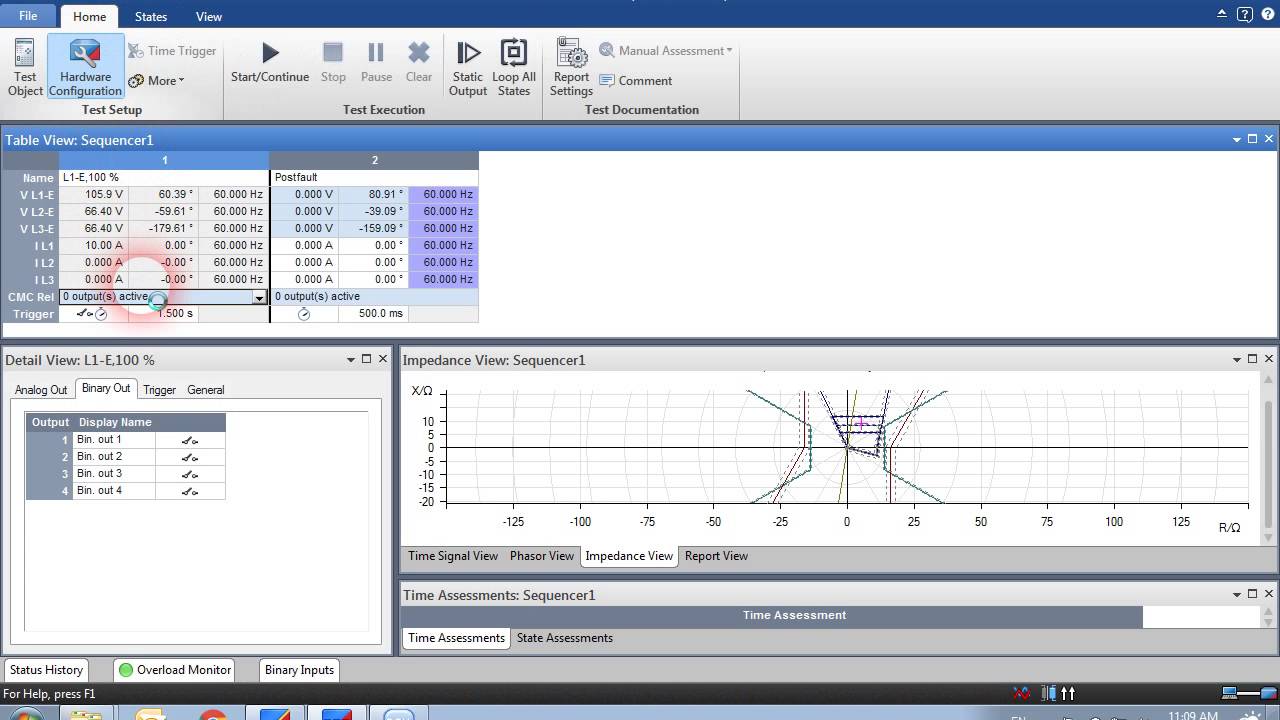
Task: Enable Loop All States
Action: point(514,68)
